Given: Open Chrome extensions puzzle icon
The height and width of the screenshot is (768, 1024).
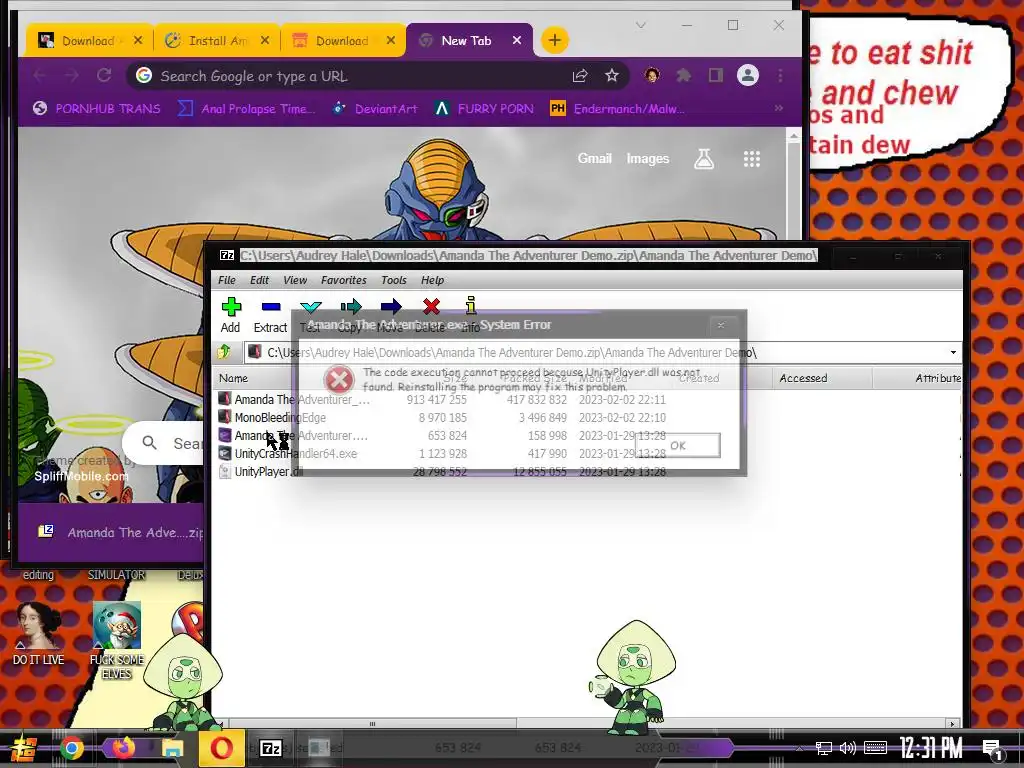Looking at the screenshot, I should (684, 76).
